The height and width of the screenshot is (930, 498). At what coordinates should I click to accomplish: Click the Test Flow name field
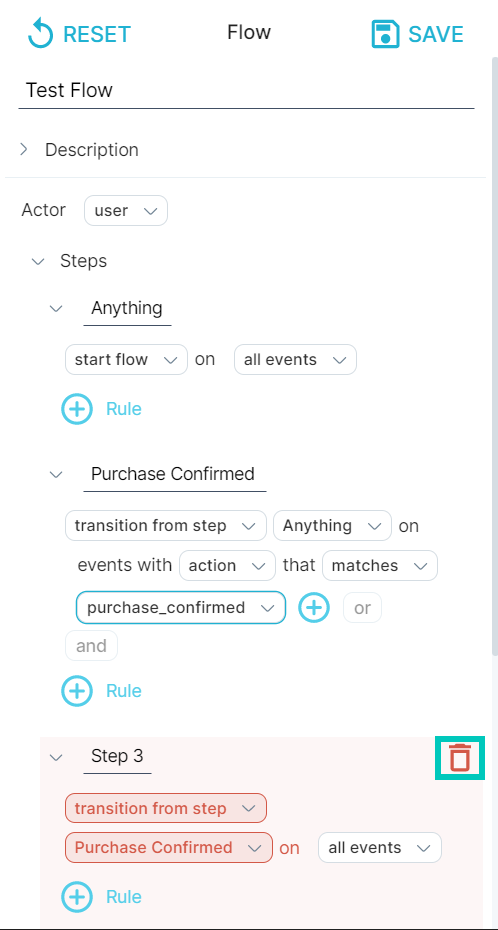coord(246,91)
